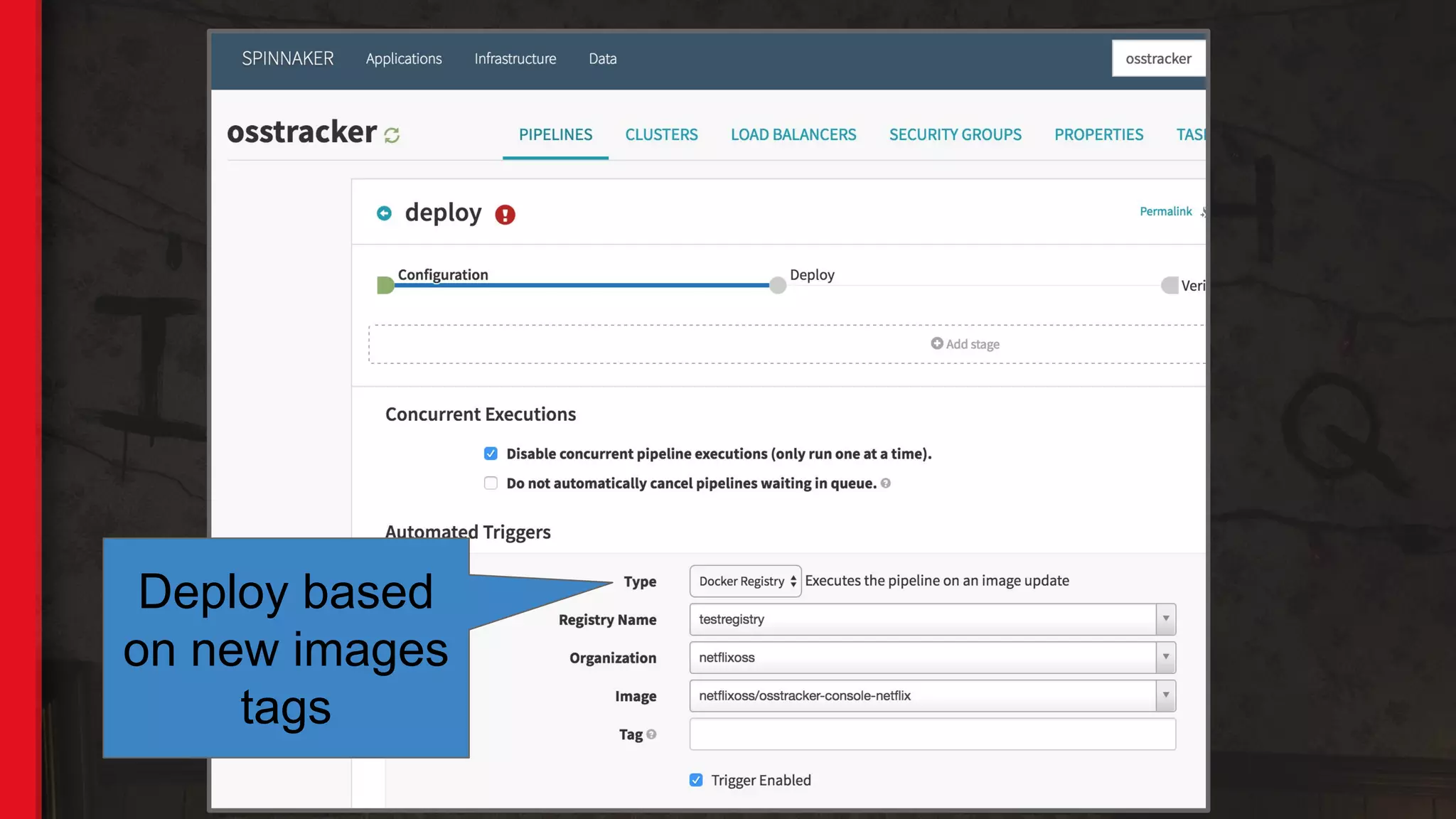Toggle Disable concurrent pipeline executions checkbox
Screen dimensions: 1456x819
491,454
